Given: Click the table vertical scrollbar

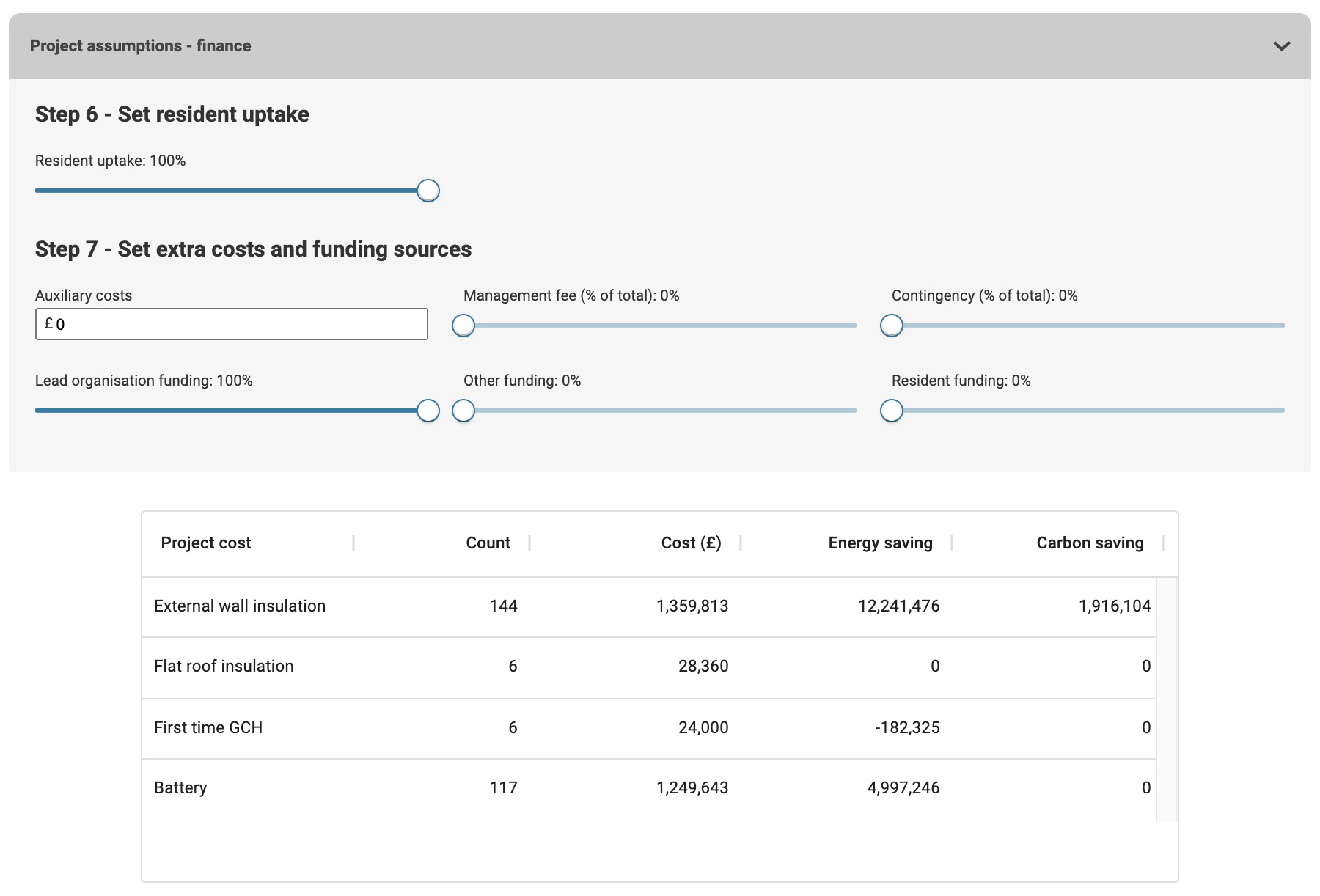Looking at the screenshot, I should [x=1167, y=699].
